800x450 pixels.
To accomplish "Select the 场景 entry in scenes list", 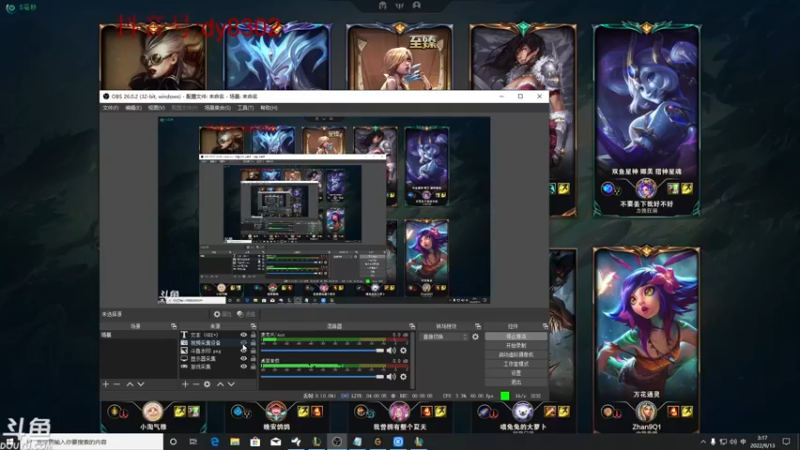I will (138, 335).
